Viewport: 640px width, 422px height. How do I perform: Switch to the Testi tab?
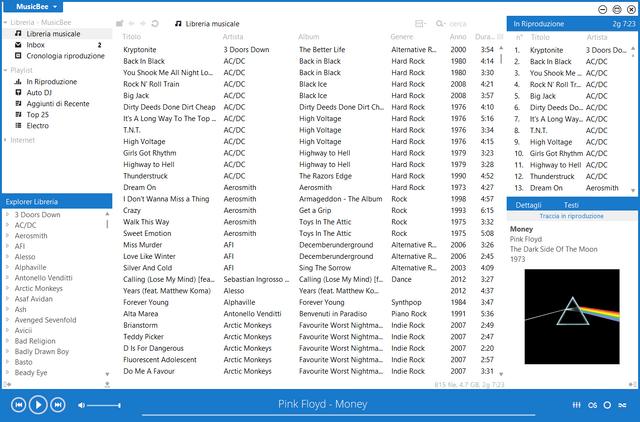click(571, 205)
